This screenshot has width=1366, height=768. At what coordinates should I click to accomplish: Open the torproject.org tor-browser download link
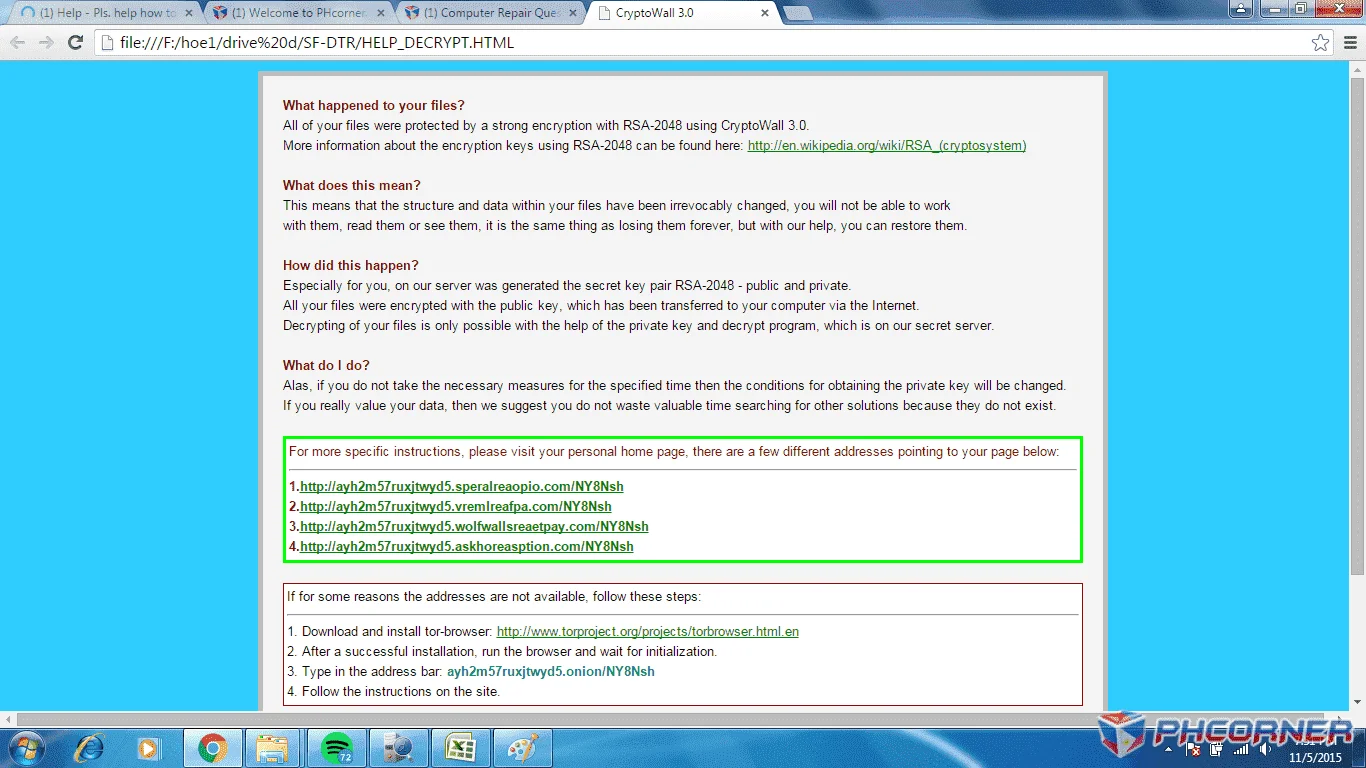click(x=648, y=632)
